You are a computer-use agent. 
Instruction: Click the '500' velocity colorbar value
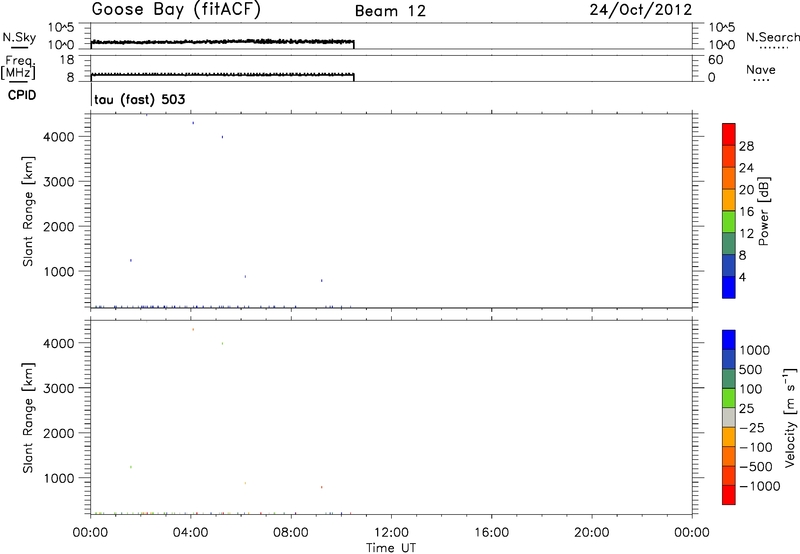[x=750, y=369]
